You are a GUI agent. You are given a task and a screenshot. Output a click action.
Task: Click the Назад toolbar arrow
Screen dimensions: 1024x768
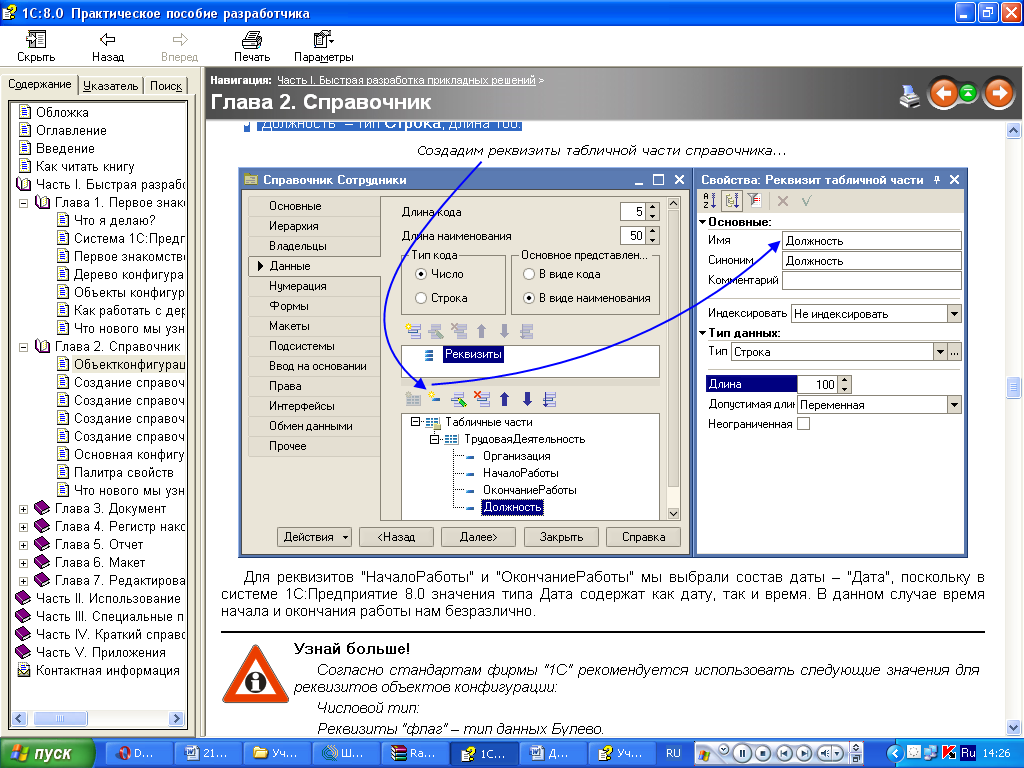pos(107,40)
